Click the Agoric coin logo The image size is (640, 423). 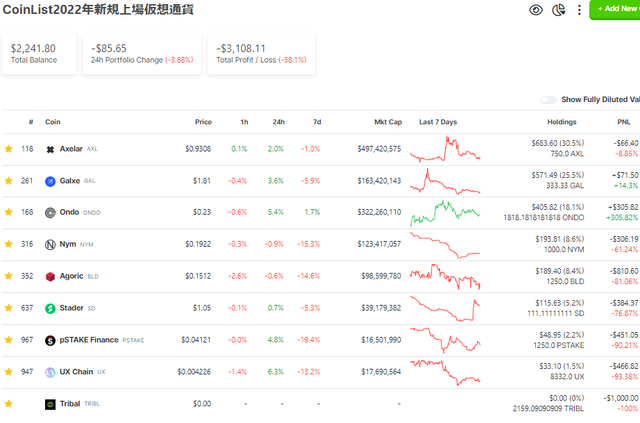[x=49, y=276]
